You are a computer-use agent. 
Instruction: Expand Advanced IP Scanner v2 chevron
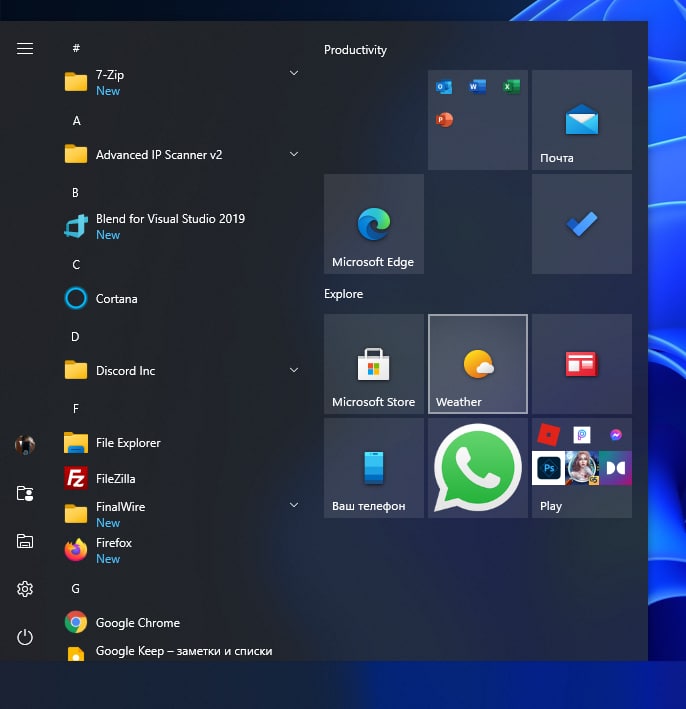coord(294,154)
